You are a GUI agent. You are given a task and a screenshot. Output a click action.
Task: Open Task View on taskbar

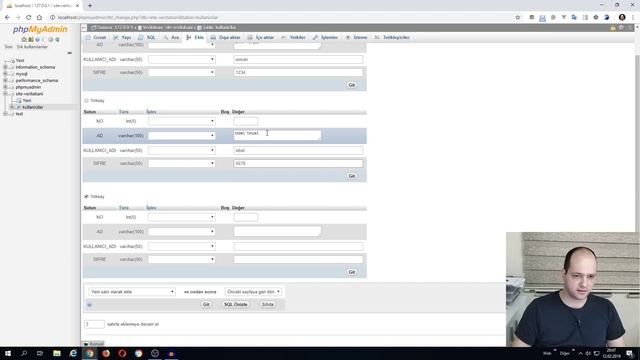coord(40,353)
